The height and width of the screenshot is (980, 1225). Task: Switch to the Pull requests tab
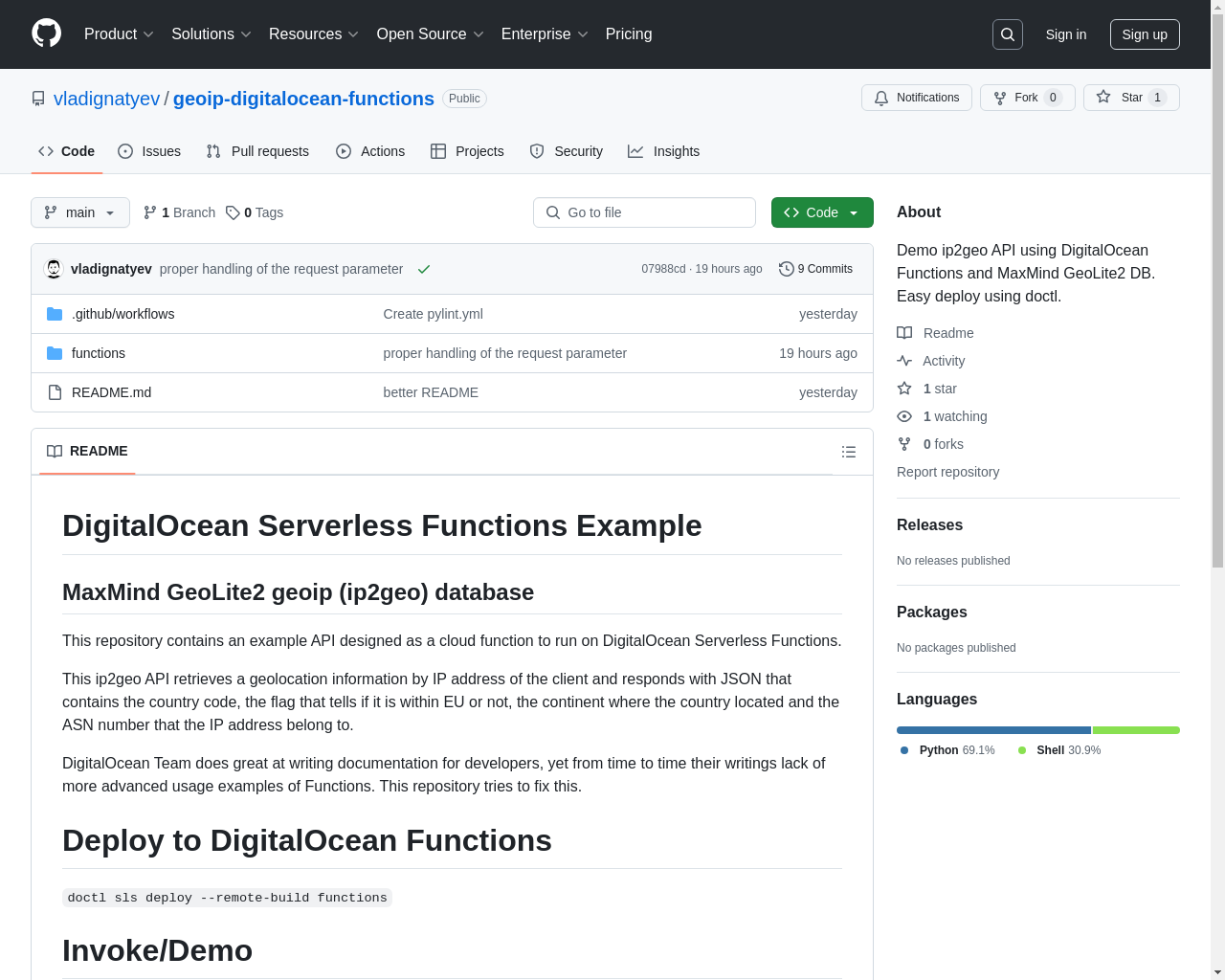click(257, 151)
